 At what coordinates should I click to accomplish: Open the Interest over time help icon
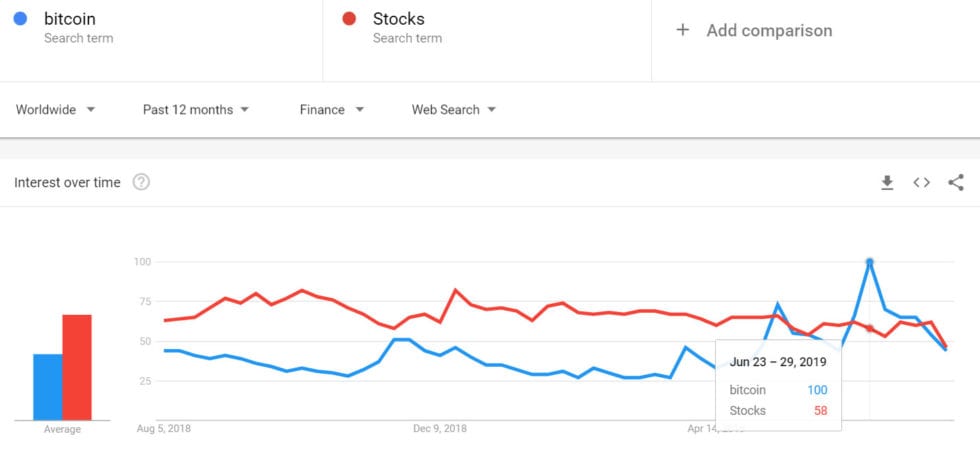coord(142,182)
